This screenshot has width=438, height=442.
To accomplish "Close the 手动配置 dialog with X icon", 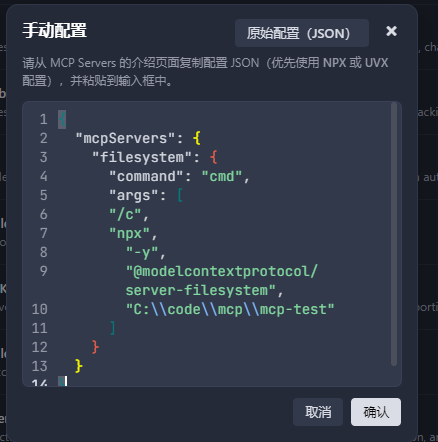I will tap(391, 31).
